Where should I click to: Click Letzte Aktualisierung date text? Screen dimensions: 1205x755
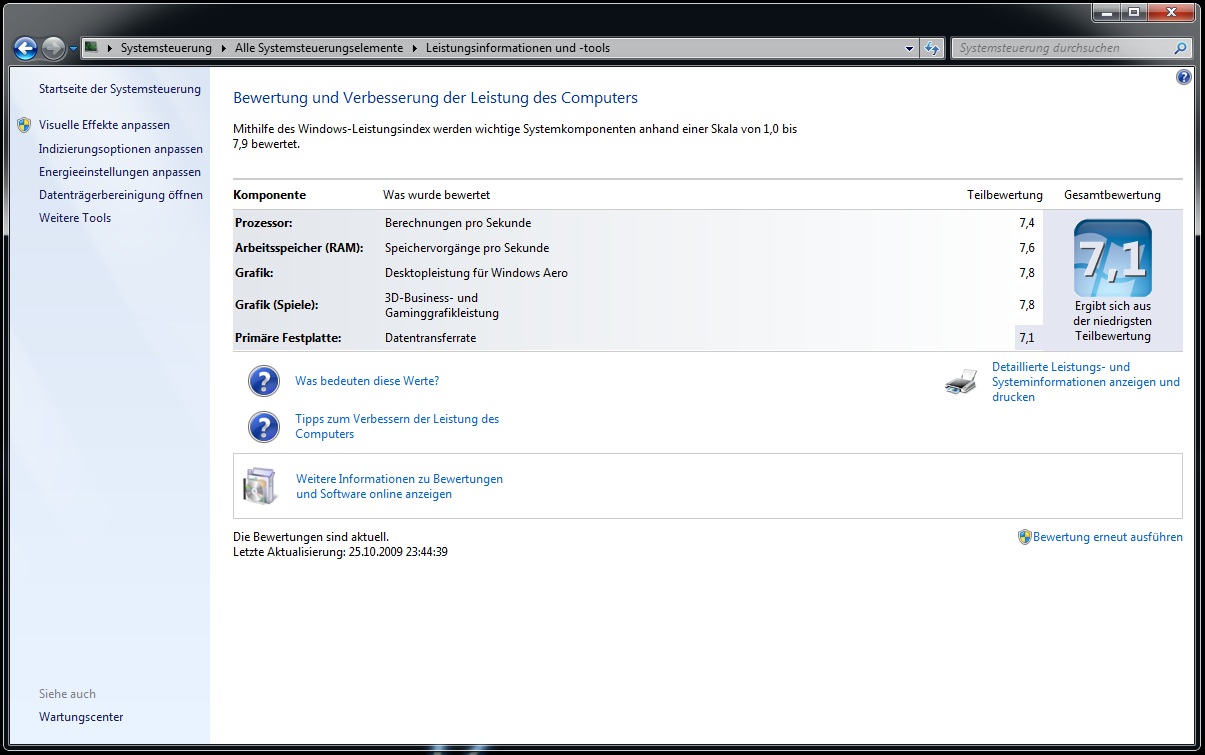coord(340,551)
